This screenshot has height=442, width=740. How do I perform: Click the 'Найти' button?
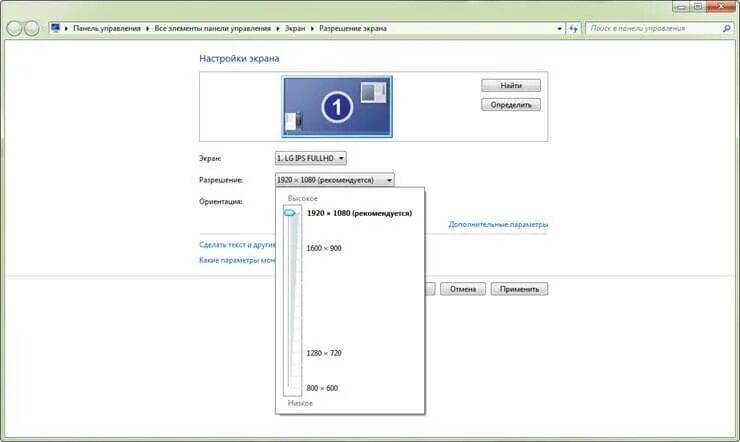[511, 85]
